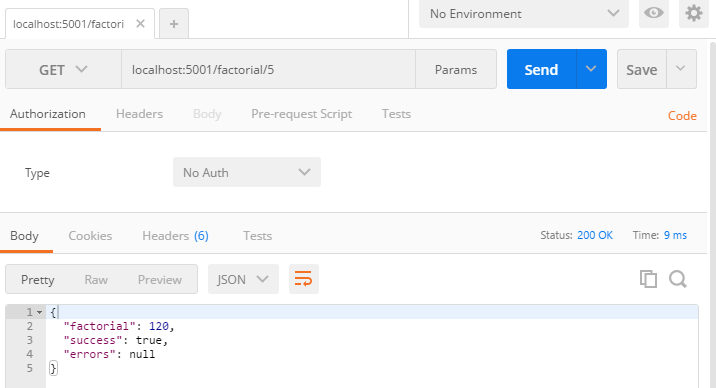Open manage environments gear icon
The height and width of the screenshot is (388, 716).
coord(694,13)
